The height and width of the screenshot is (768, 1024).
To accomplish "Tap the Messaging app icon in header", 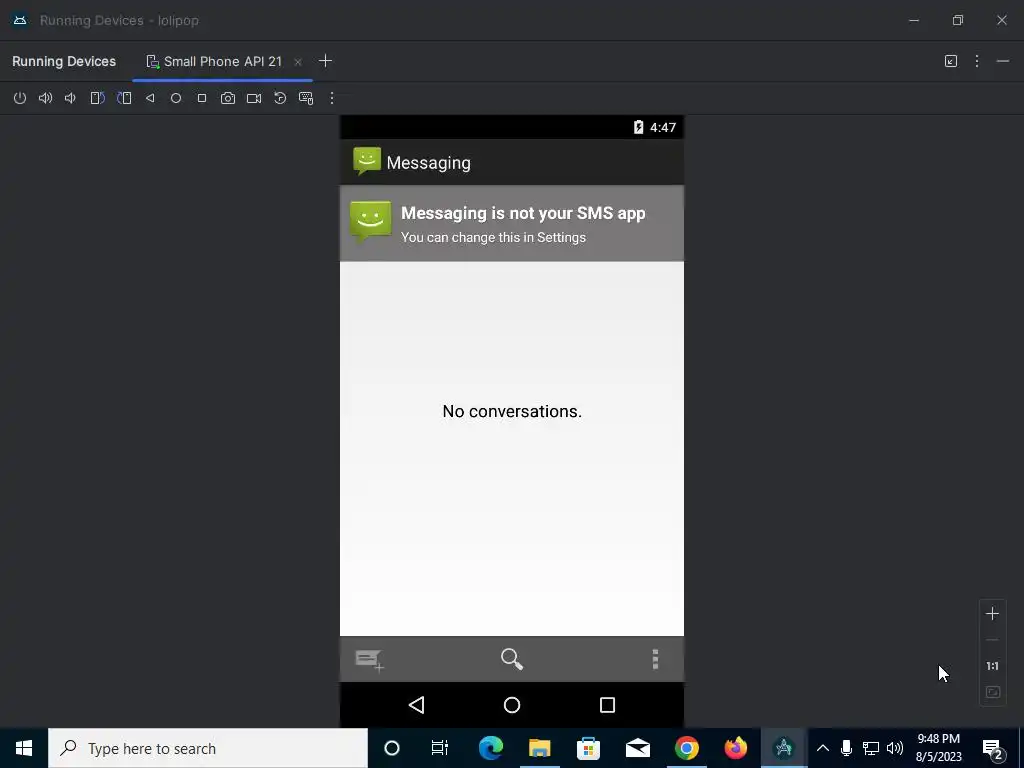I will tap(367, 161).
